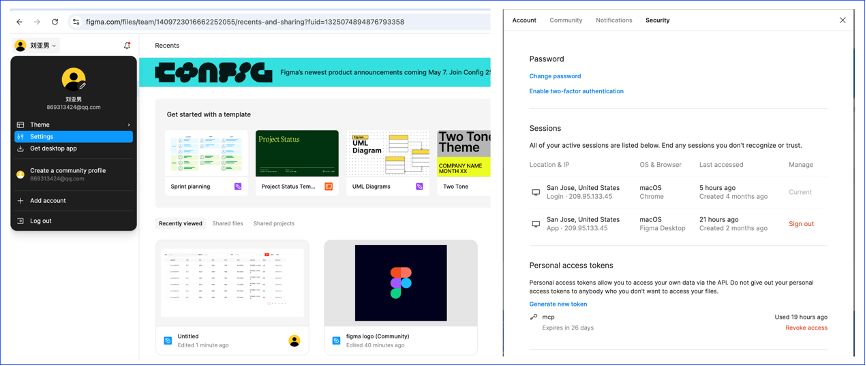The height and width of the screenshot is (366, 866).
Task: Switch to the Account settings tab
Action: [x=524, y=20]
